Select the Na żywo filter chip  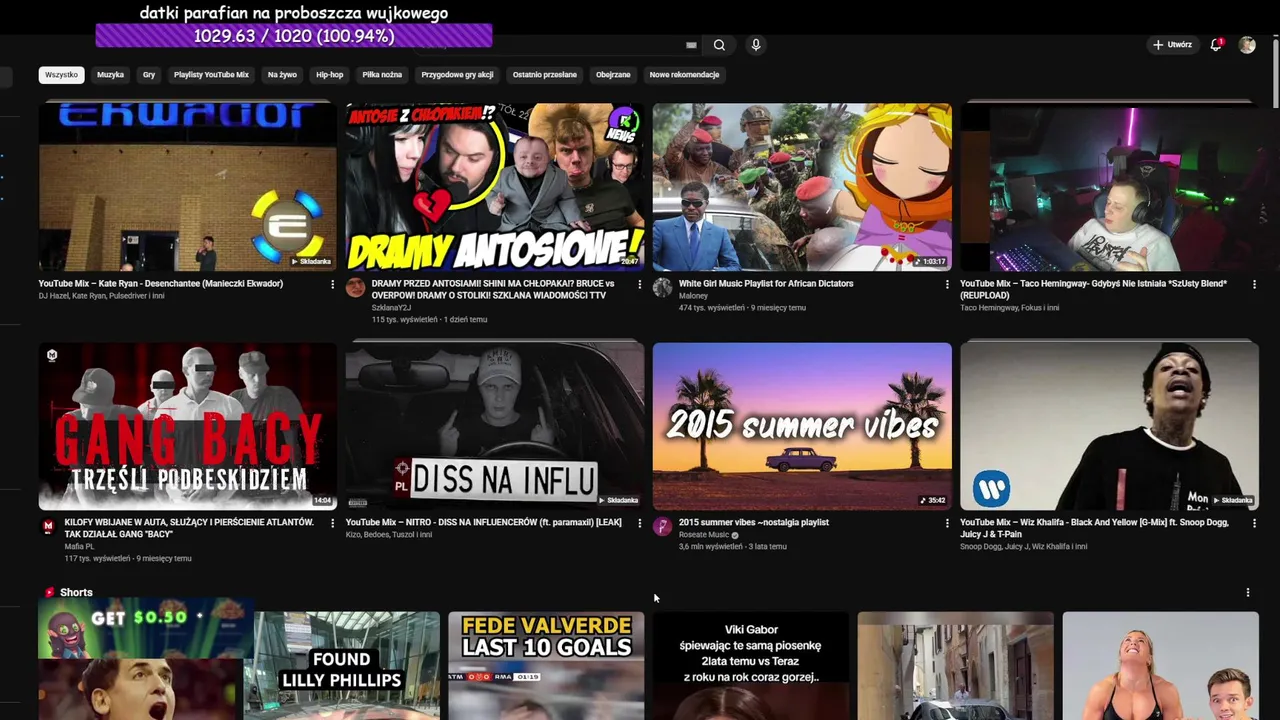pos(282,75)
